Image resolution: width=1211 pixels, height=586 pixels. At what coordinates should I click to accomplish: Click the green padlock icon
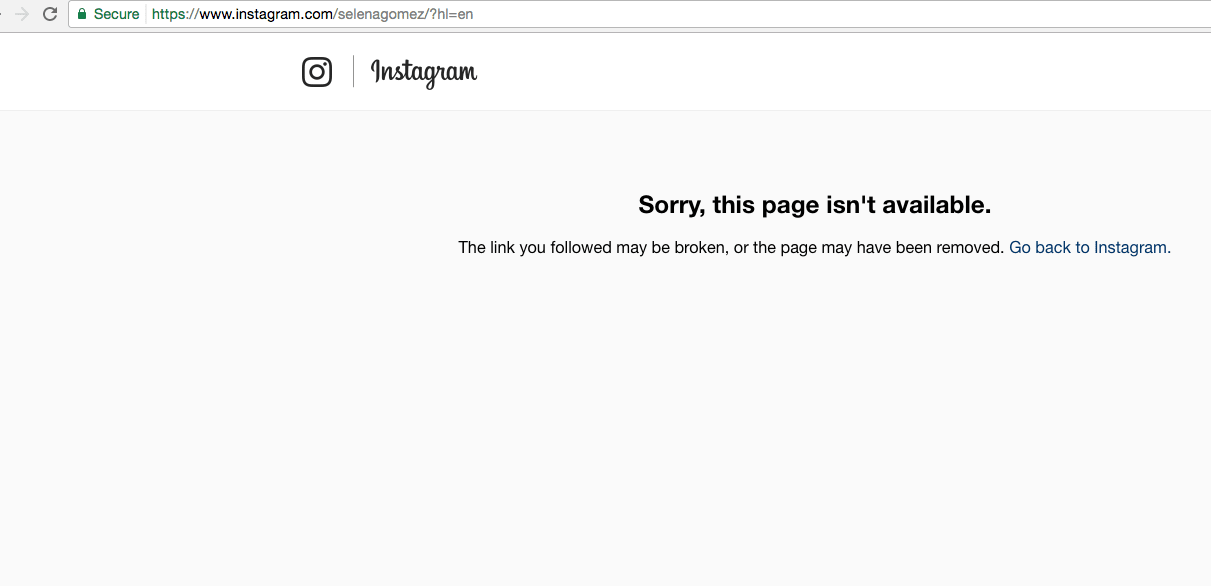pos(82,14)
